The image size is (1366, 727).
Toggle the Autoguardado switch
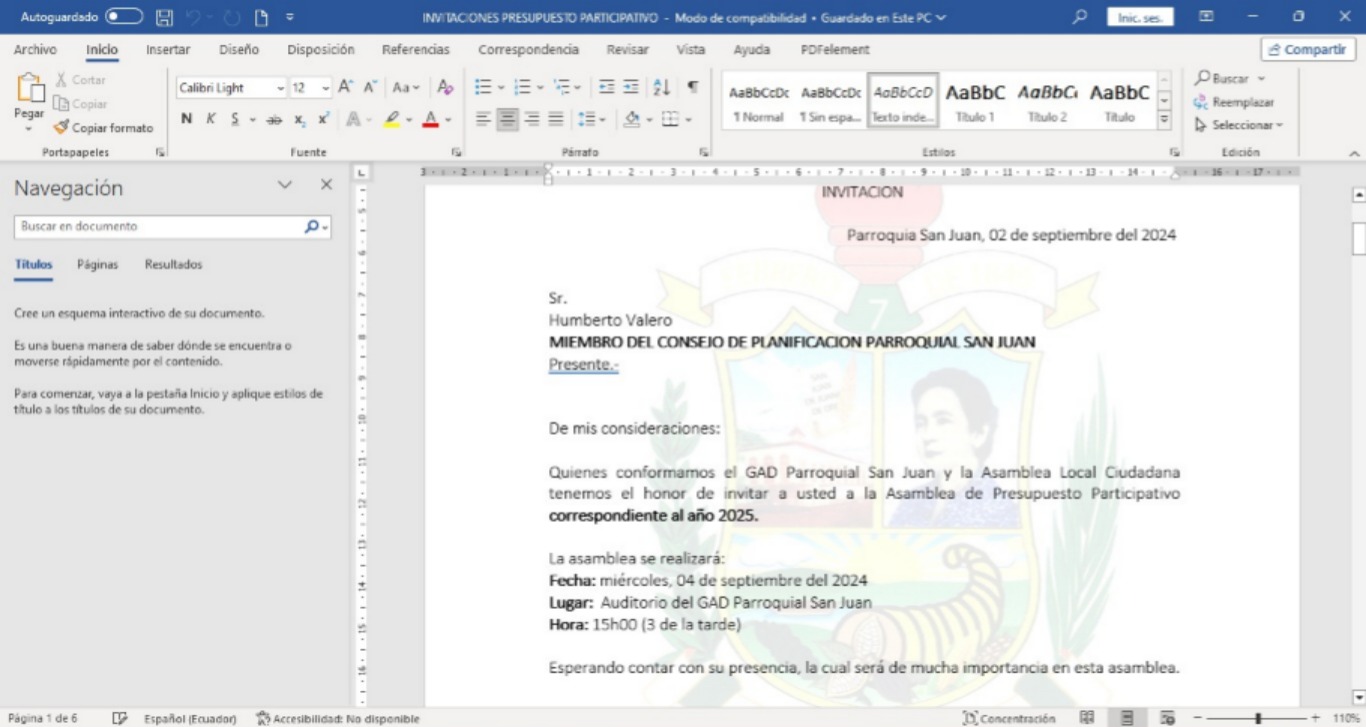tap(124, 17)
